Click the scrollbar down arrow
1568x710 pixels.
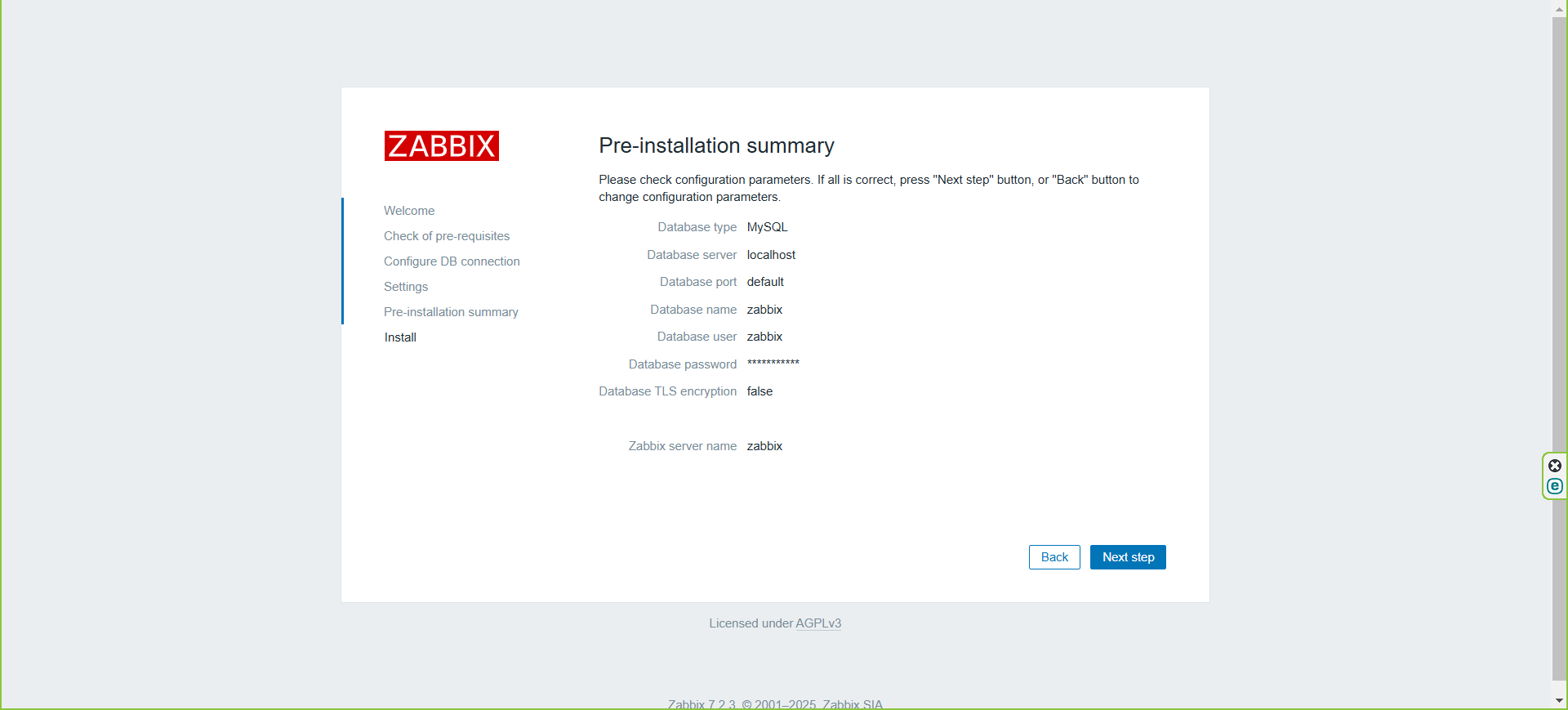[x=1559, y=700]
